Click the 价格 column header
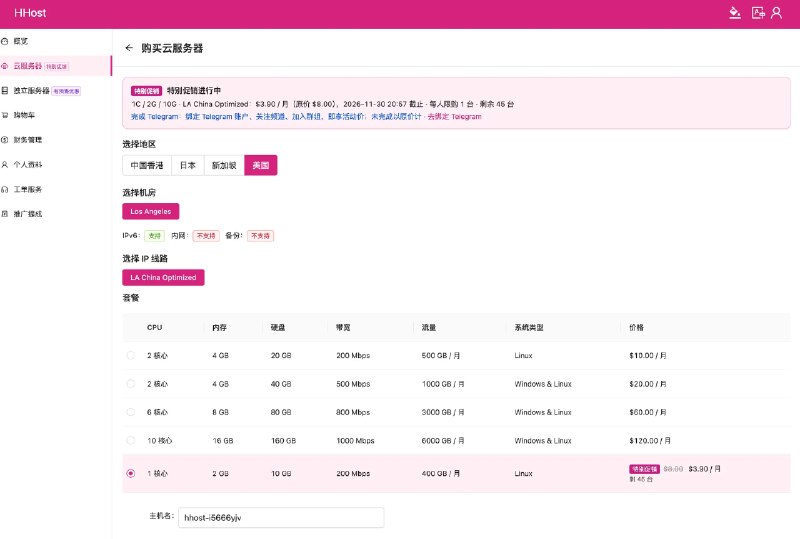The width and height of the screenshot is (800, 539). tap(636, 327)
